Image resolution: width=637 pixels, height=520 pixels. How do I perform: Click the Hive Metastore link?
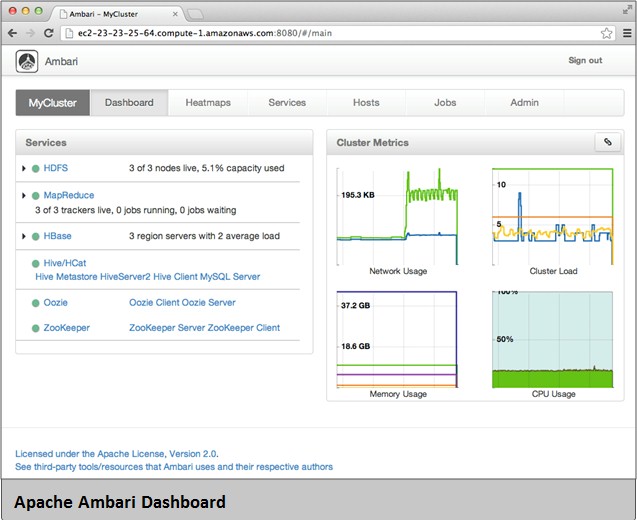(x=66, y=277)
